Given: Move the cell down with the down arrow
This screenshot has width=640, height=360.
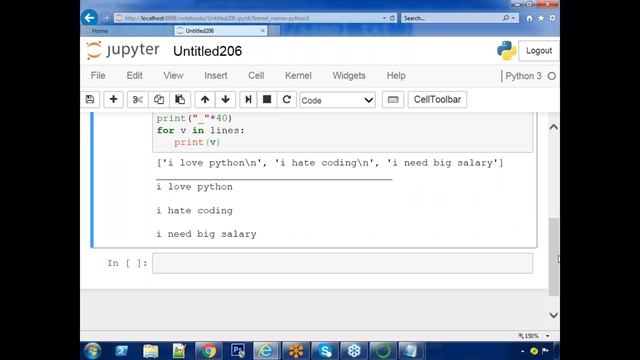Looking at the screenshot, I should pos(225,100).
